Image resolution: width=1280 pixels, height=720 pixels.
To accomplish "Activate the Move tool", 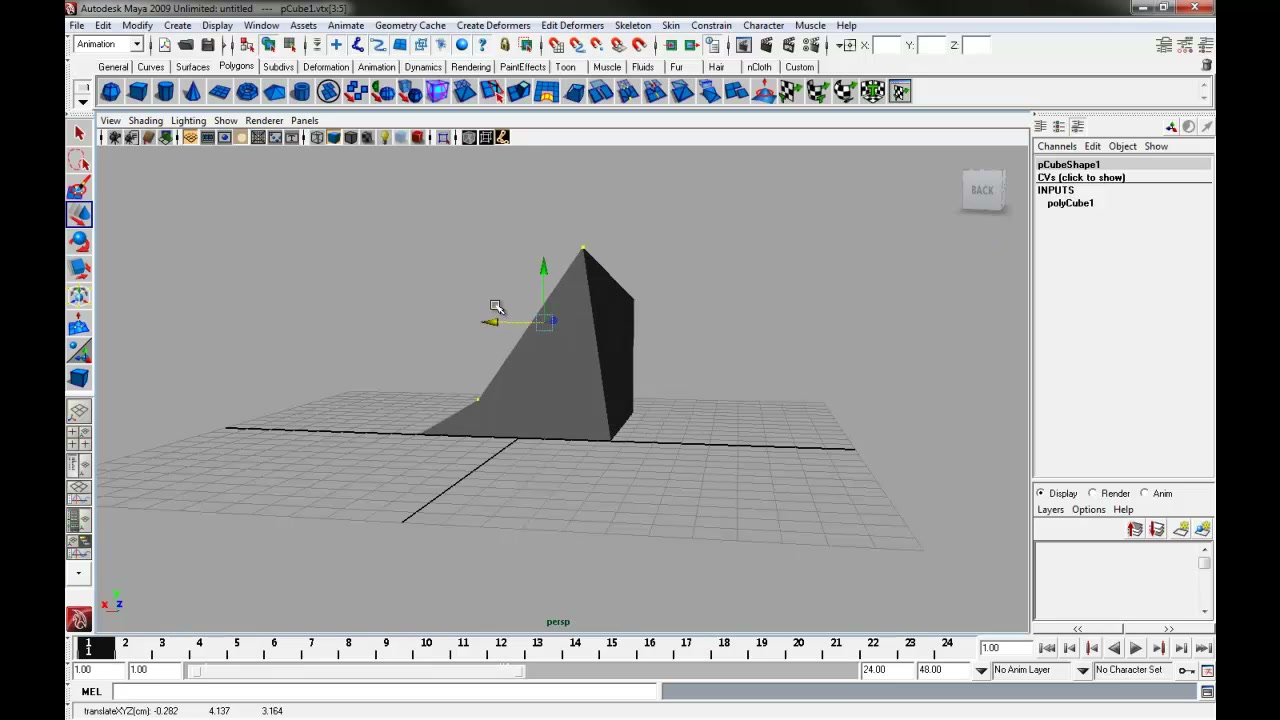I will tap(79, 214).
